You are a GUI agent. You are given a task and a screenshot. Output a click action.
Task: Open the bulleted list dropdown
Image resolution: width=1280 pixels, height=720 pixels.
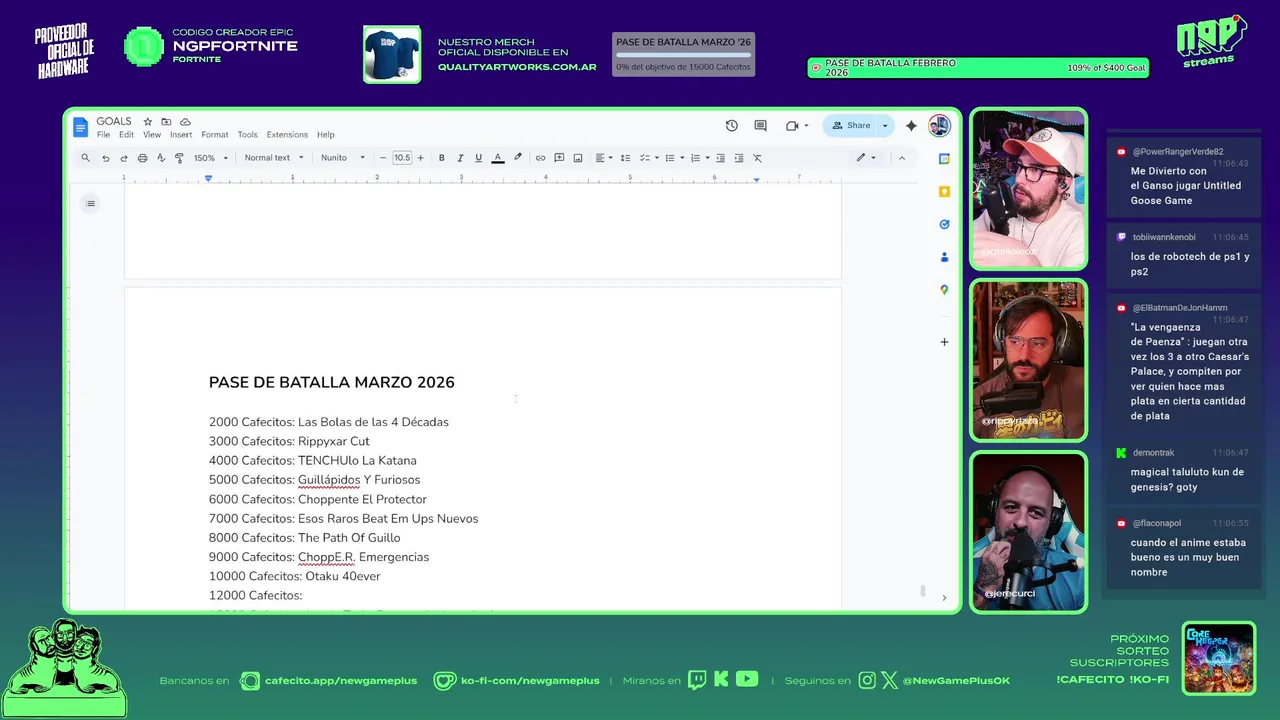point(673,158)
